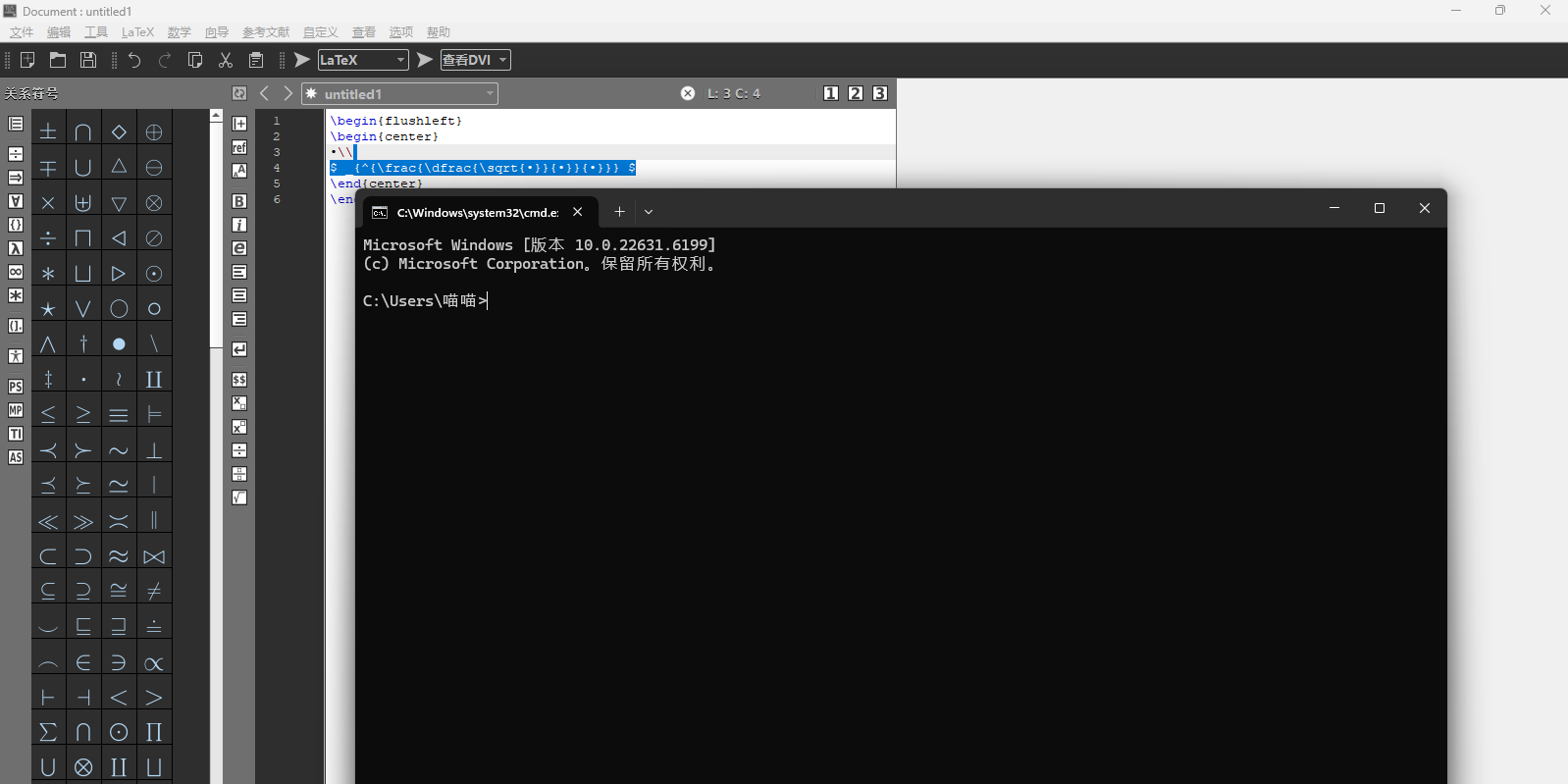Show the Greek letters lambda panel

coord(16,248)
